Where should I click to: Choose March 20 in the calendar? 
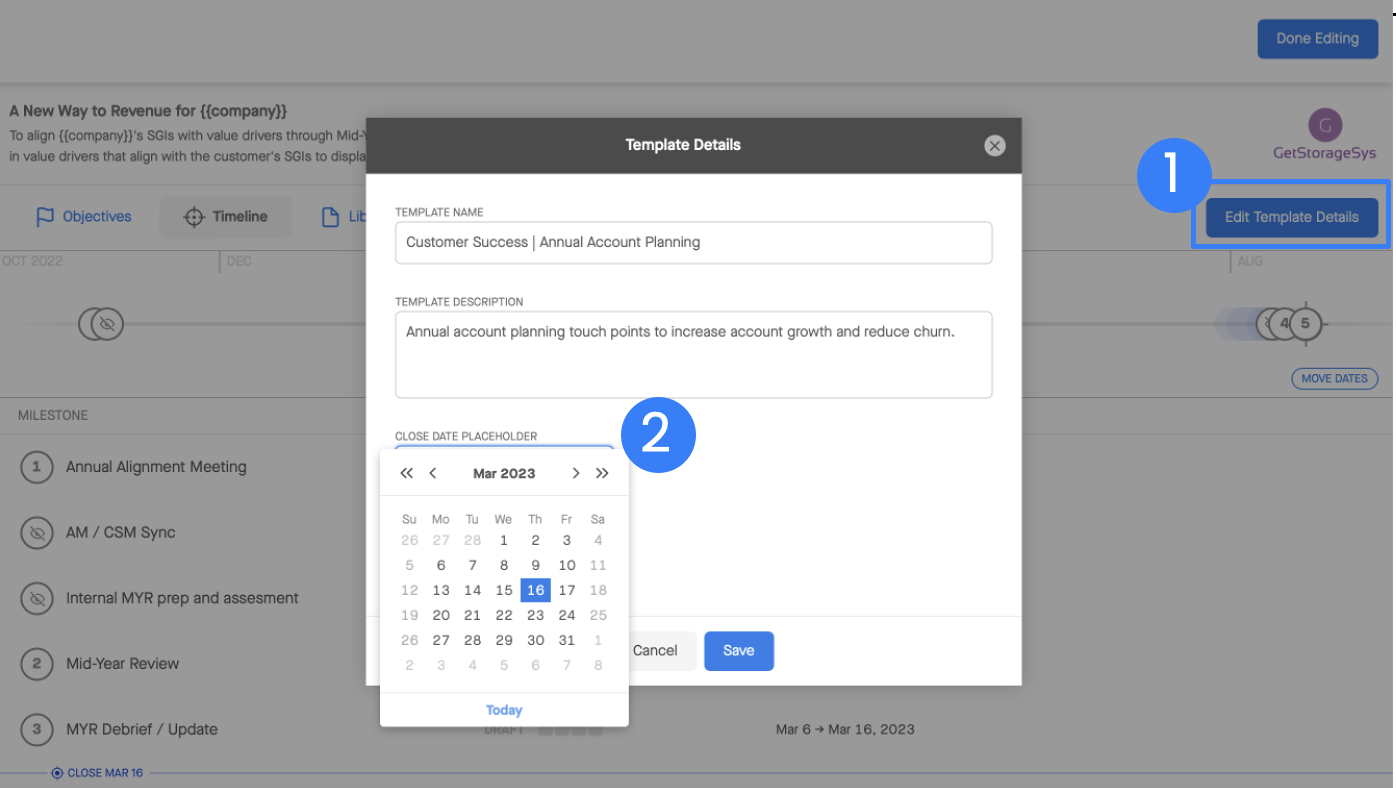(x=441, y=615)
